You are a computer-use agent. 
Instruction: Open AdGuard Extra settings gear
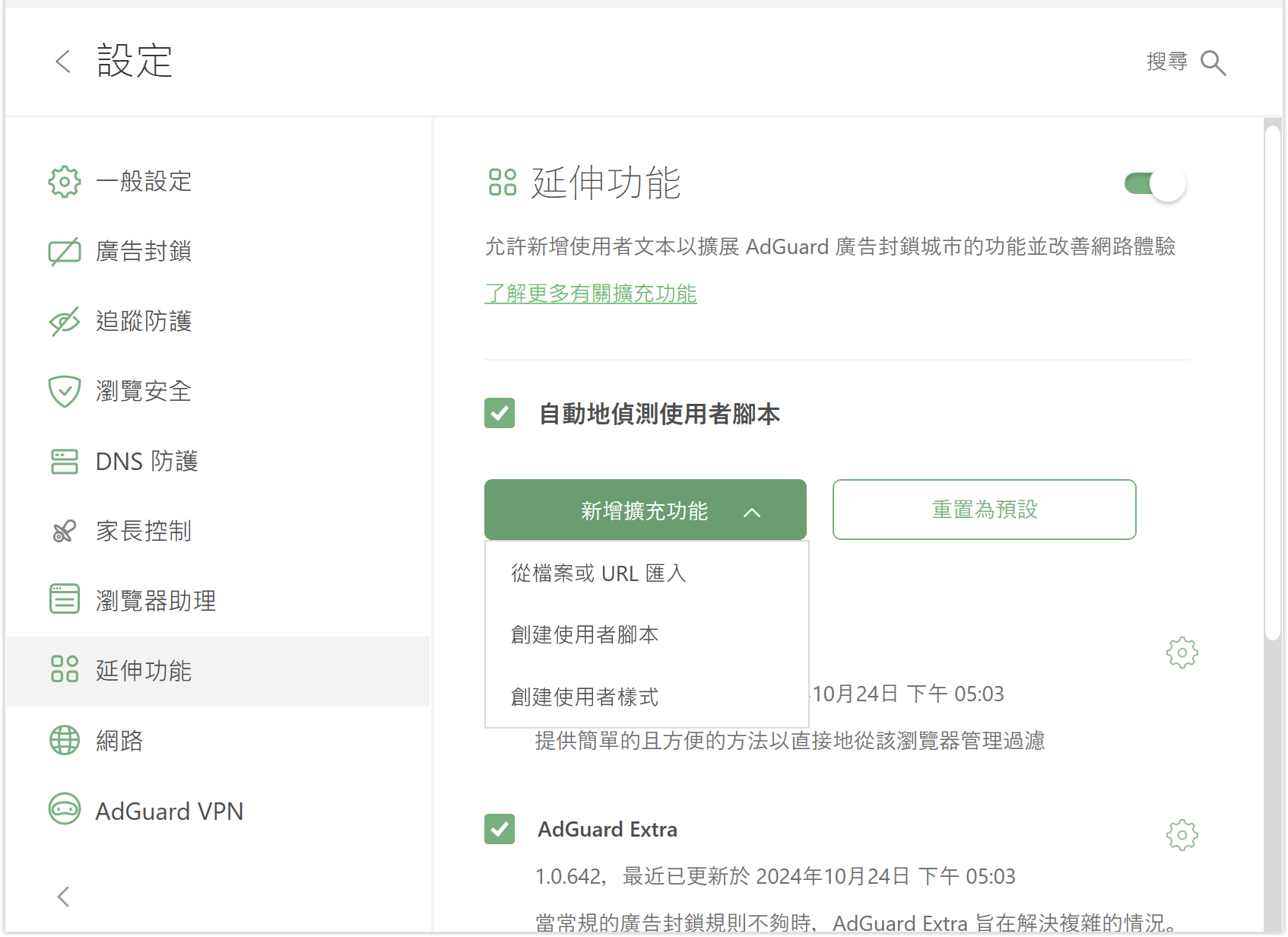click(x=1182, y=835)
